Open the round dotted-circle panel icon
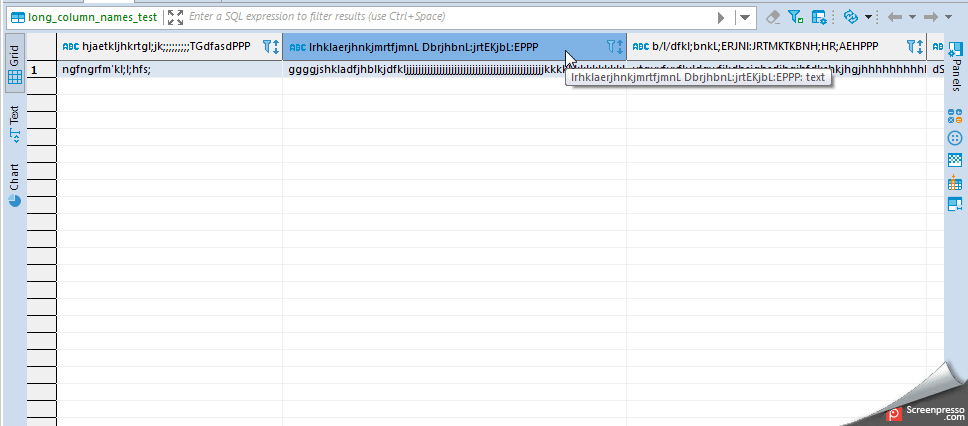This screenshot has height=426, width=968. (x=954, y=138)
